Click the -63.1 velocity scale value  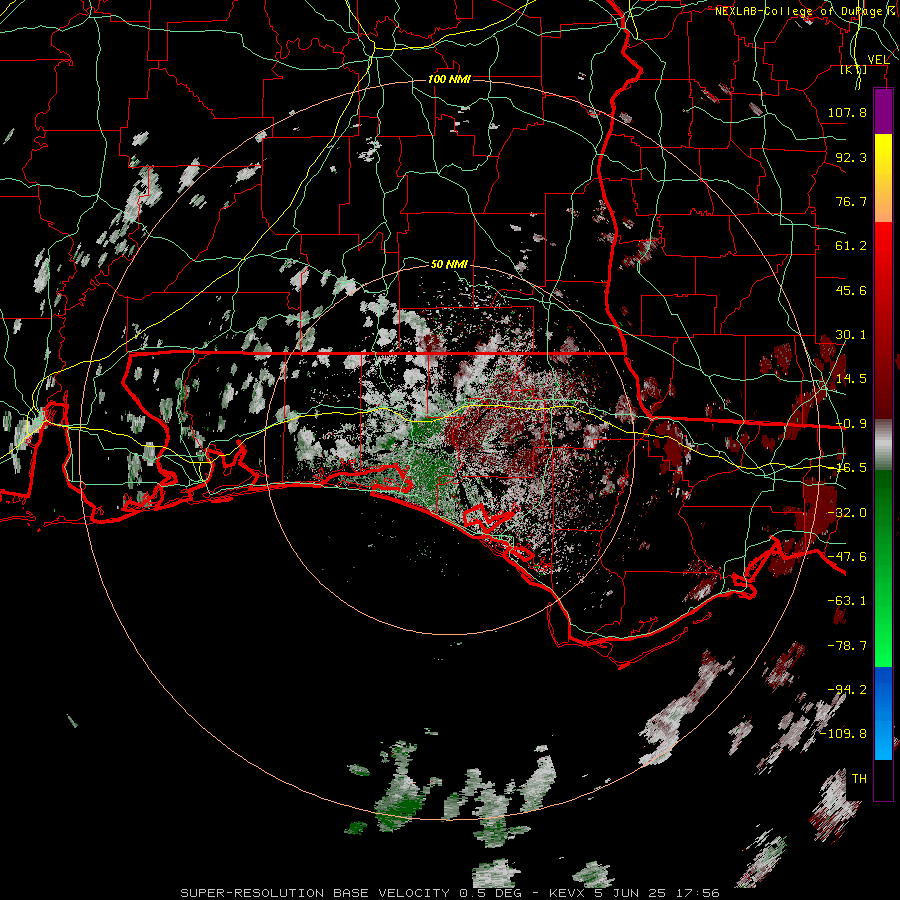point(847,601)
